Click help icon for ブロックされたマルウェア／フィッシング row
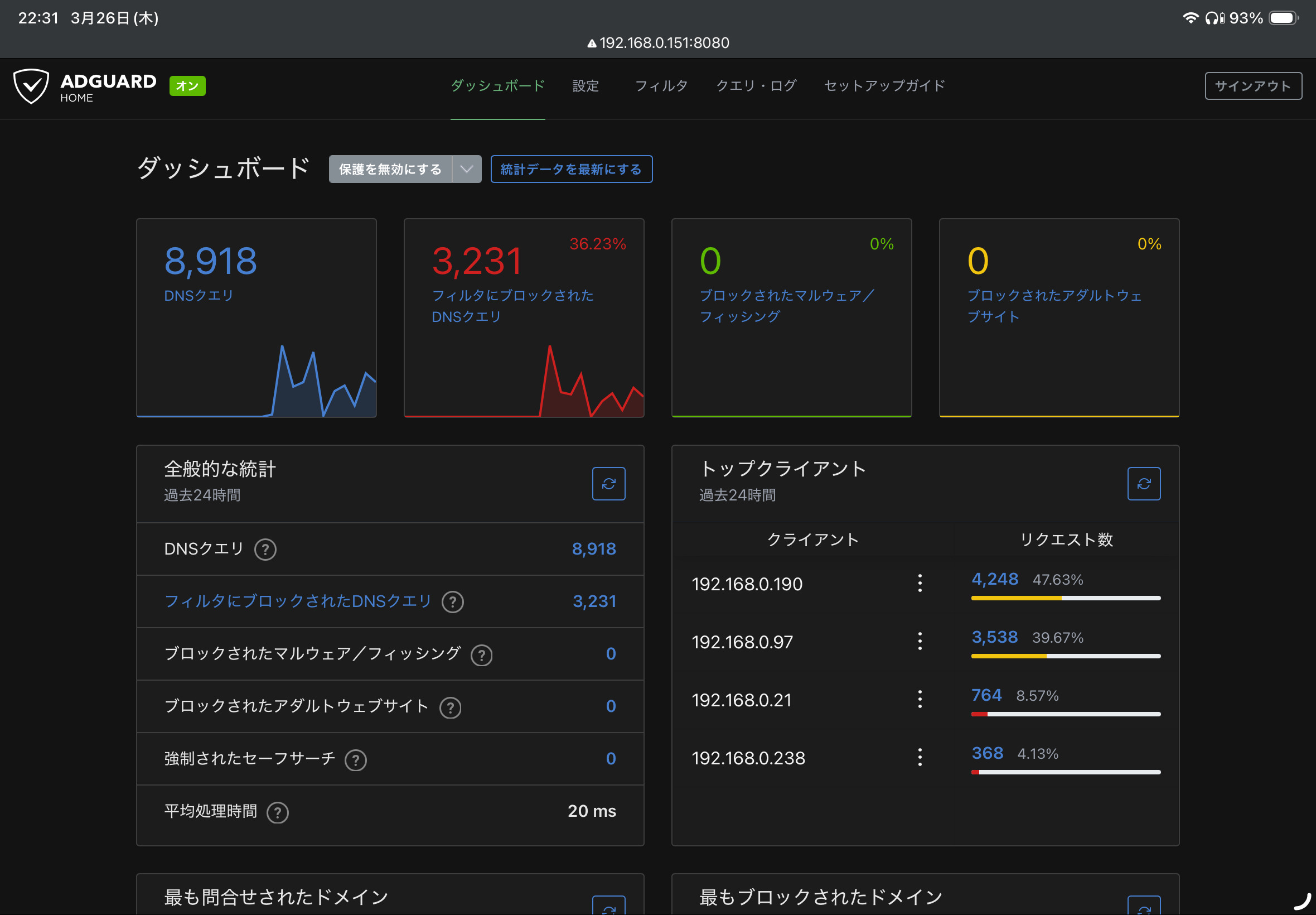This screenshot has height=915, width=1316. pyautogui.click(x=481, y=654)
